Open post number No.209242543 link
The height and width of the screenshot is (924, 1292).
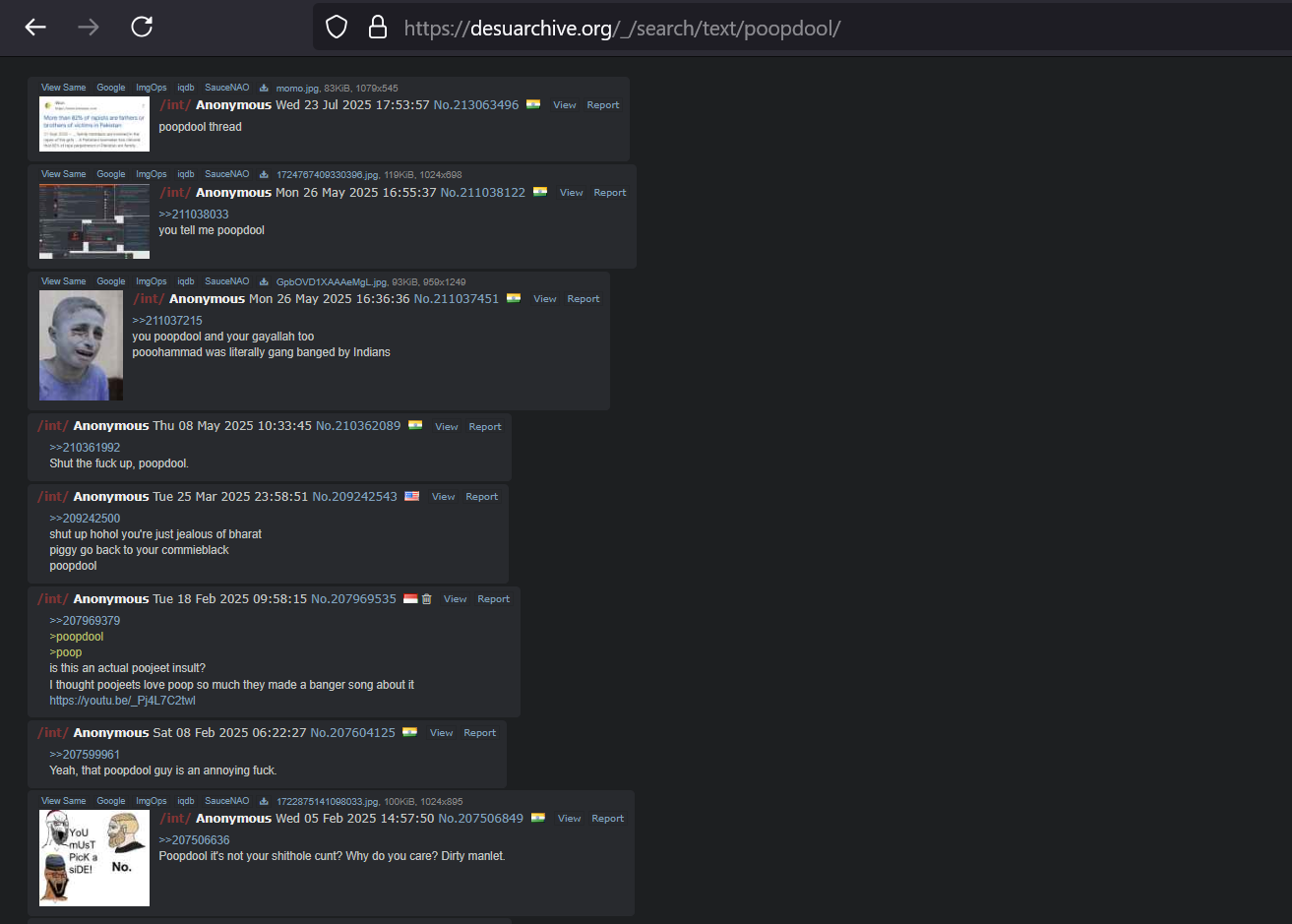pyautogui.click(x=355, y=497)
